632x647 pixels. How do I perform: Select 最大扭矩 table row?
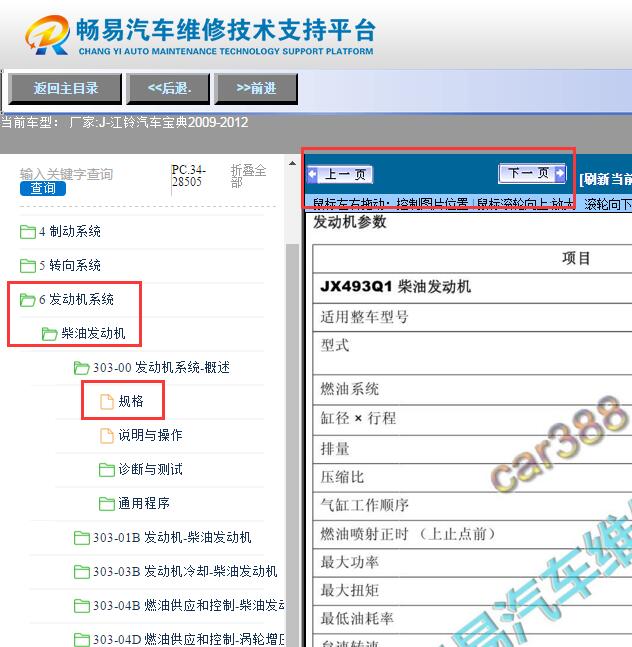click(472, 591)
